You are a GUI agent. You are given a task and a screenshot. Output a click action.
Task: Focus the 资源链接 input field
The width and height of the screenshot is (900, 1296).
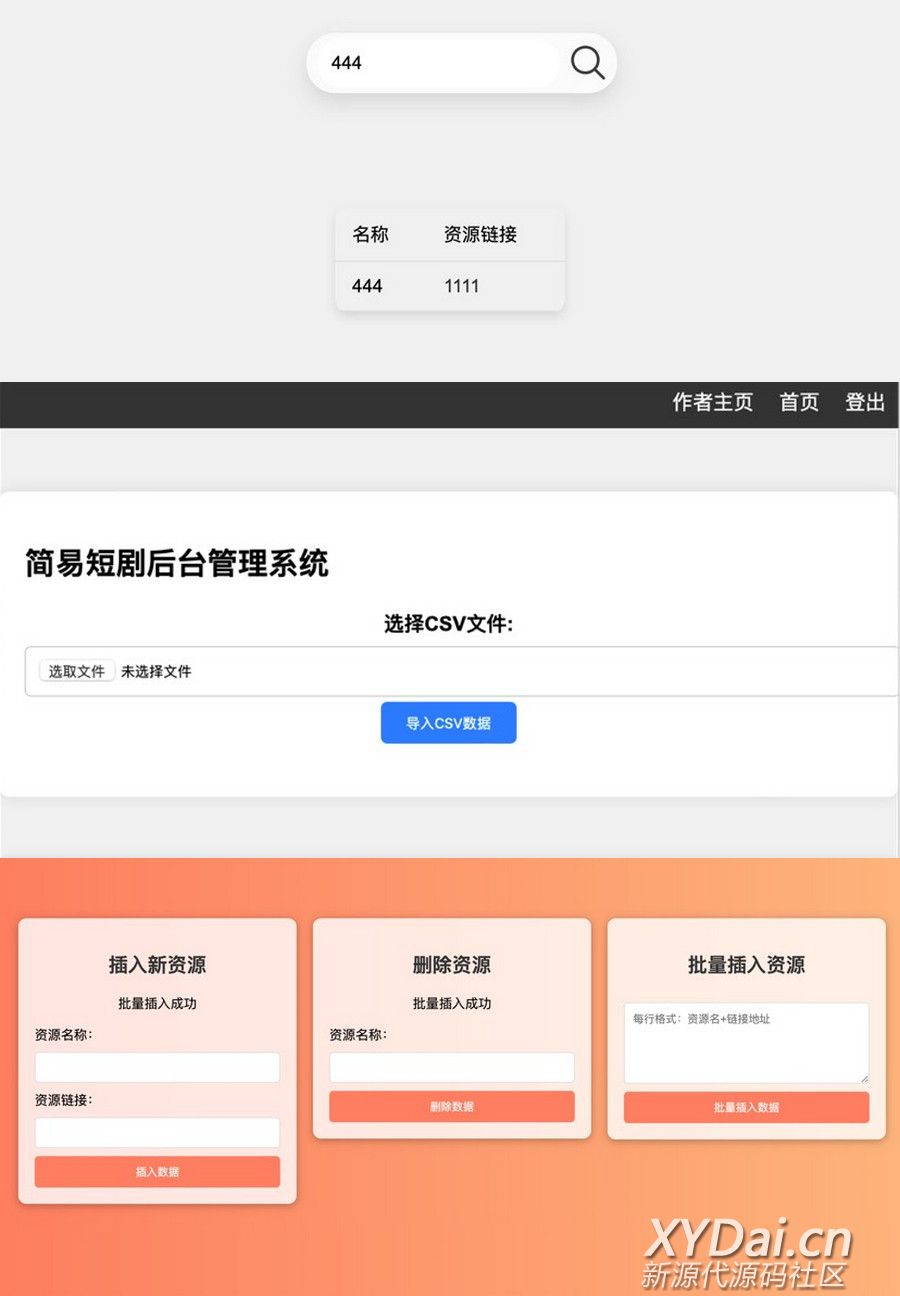point(157,1132)
